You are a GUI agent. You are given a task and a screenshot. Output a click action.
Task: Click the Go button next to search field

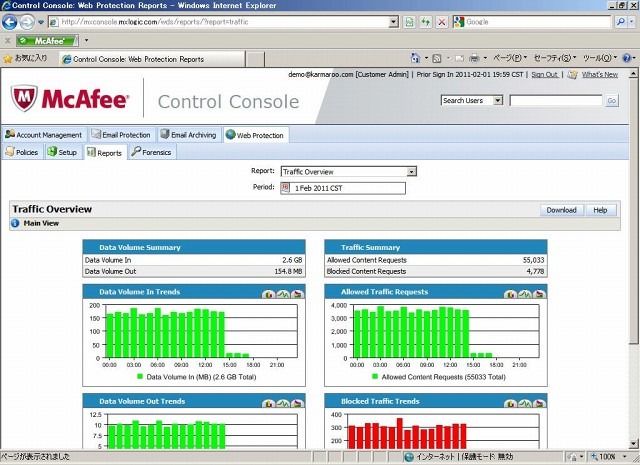coord(611,100)
